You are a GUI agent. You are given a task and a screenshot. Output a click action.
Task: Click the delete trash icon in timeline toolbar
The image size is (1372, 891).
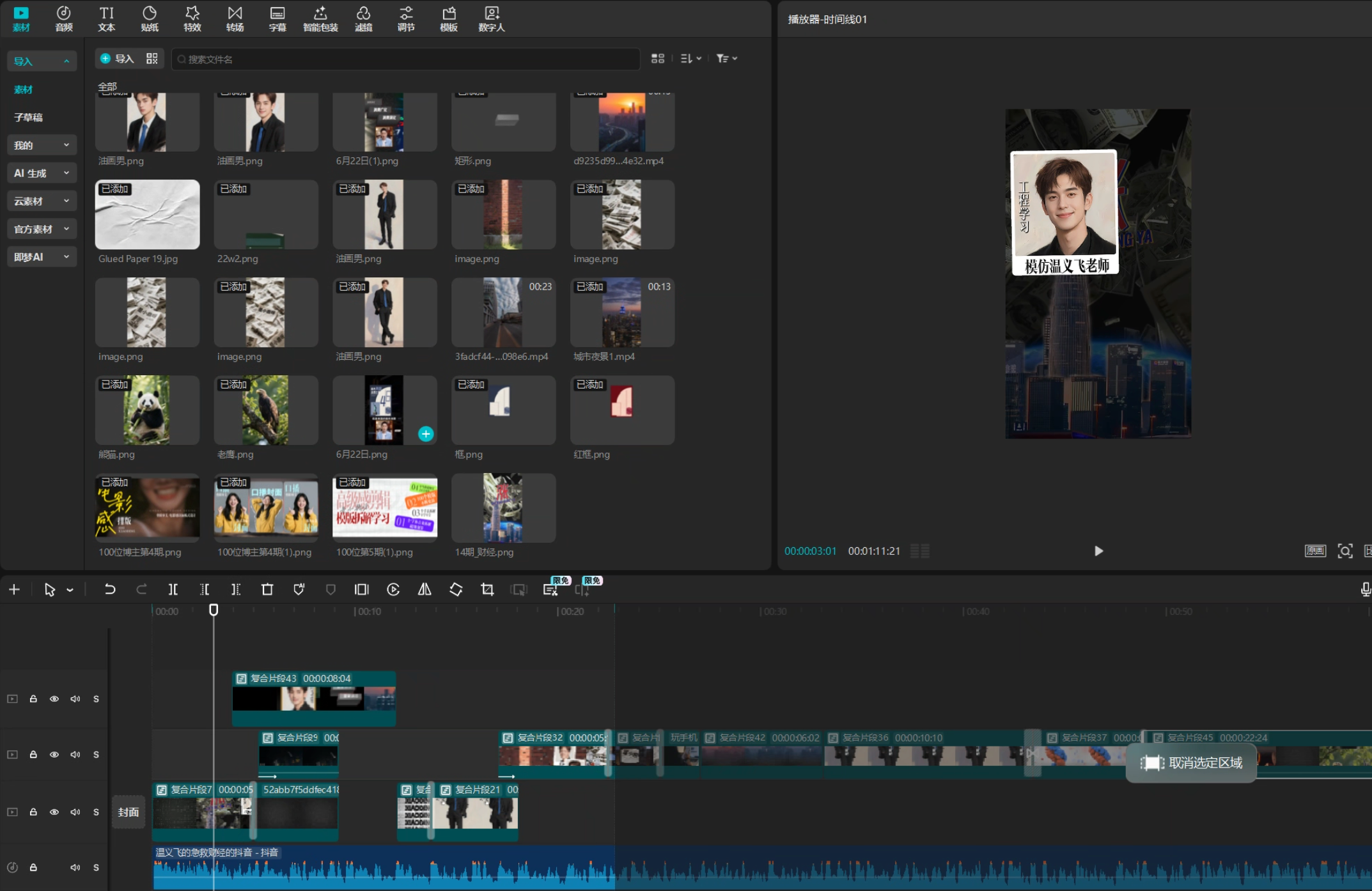click(267, 589)
